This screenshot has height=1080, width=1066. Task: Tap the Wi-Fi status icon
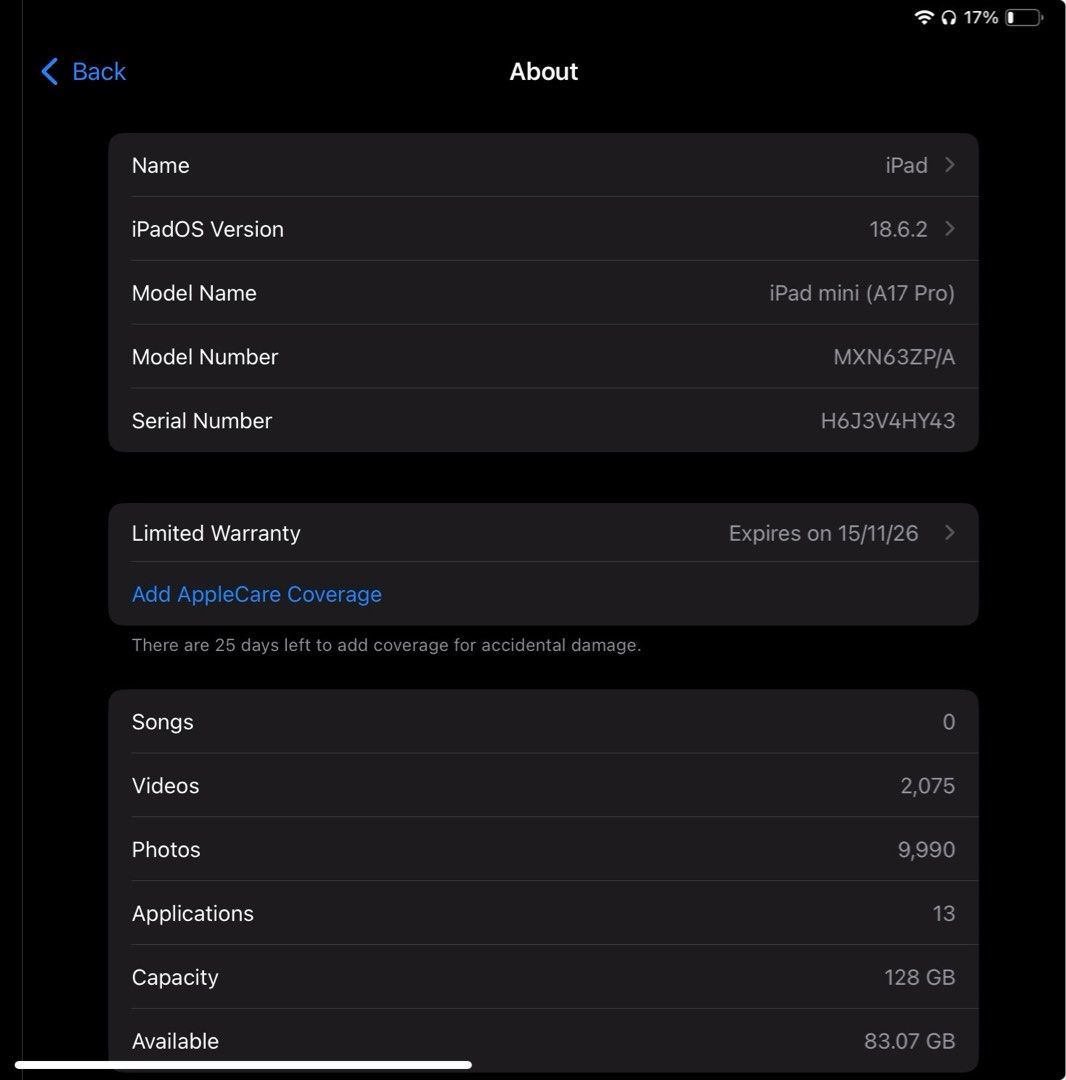pyautogui.click(x=924, y=17)
